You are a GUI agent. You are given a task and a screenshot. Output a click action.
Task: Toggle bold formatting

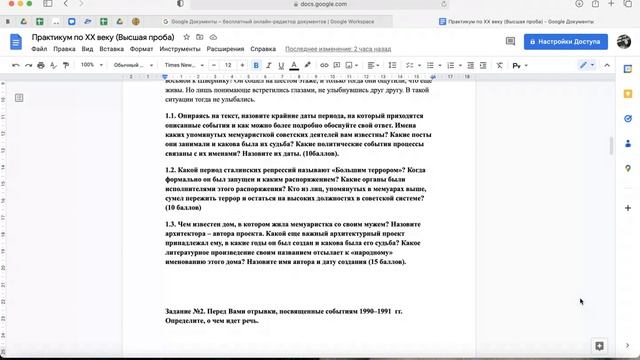click(x=256, y=65)
